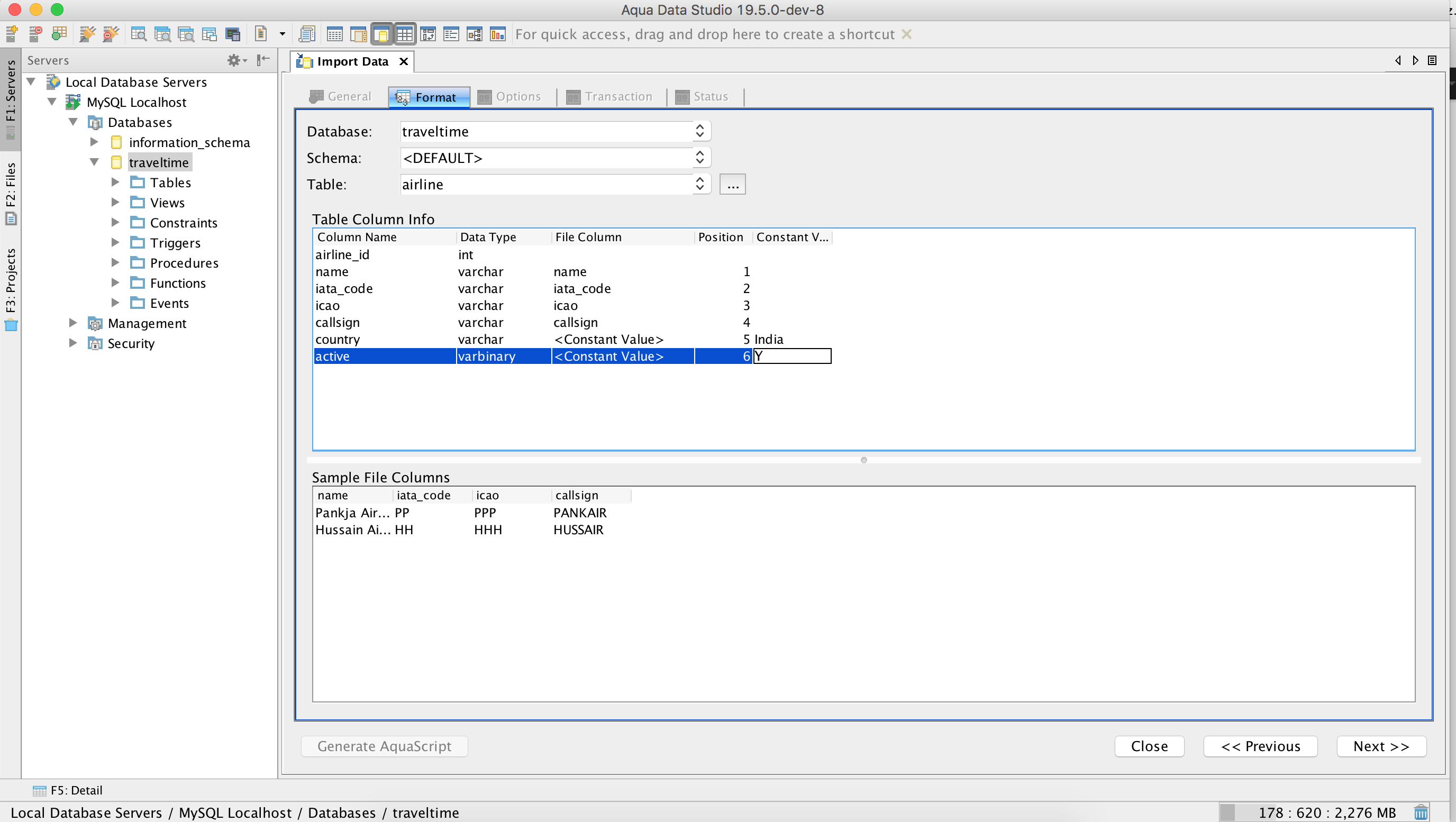Click the Servers panel gear settings icon

click(234, 60)
